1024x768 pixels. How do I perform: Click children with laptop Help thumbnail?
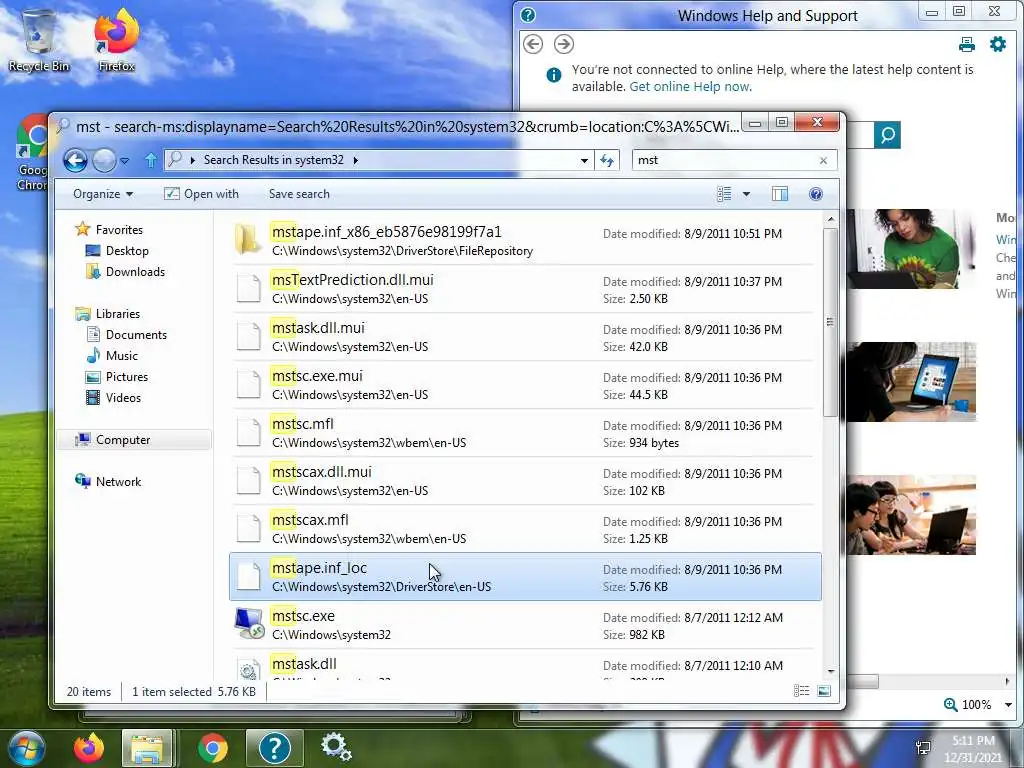click(x=910, y=515)
